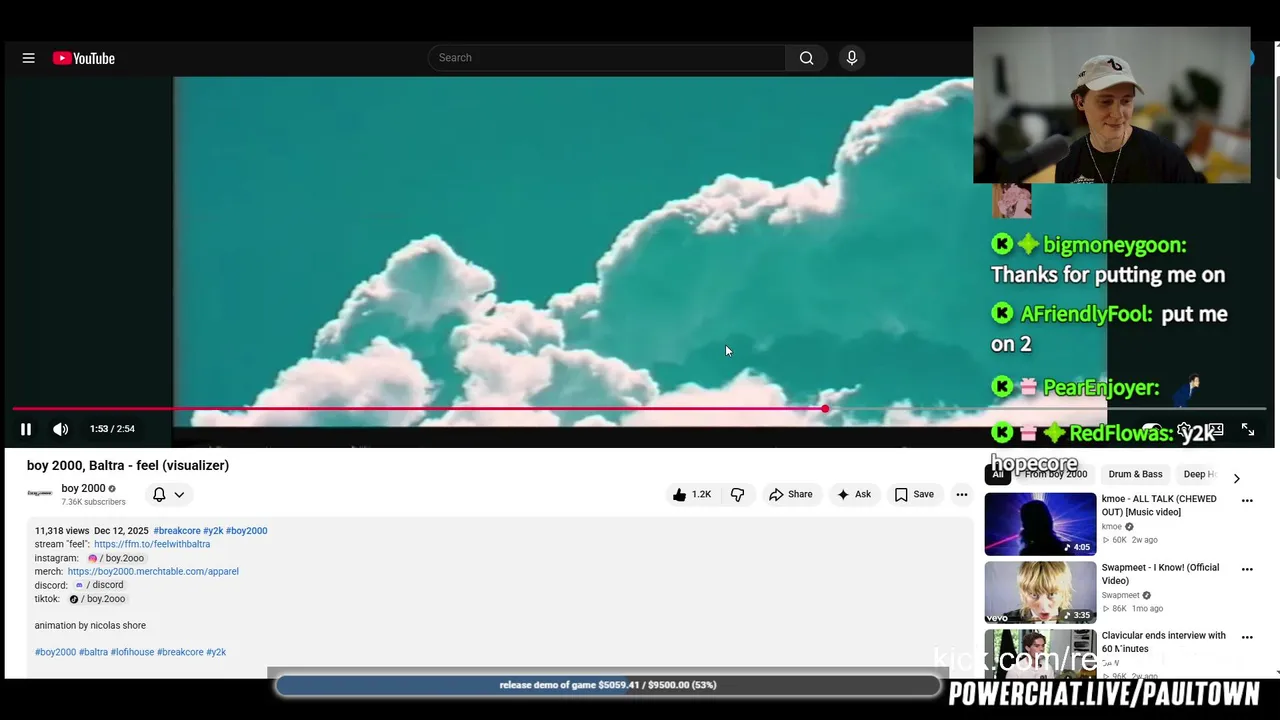The width and height of the screenshot is (1280, 720).
Task: Focus the YouTube search field
Action: pos(607,58)
